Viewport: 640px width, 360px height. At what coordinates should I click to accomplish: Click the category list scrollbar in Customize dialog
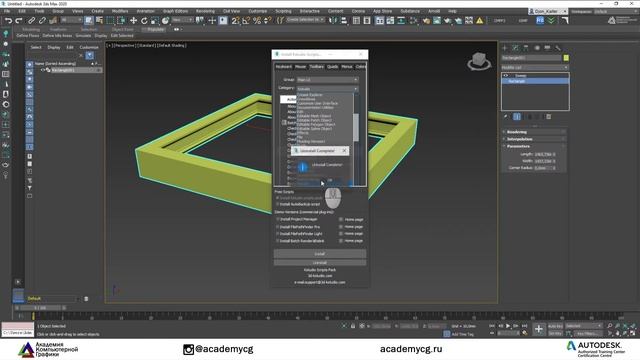pos(356,127)
